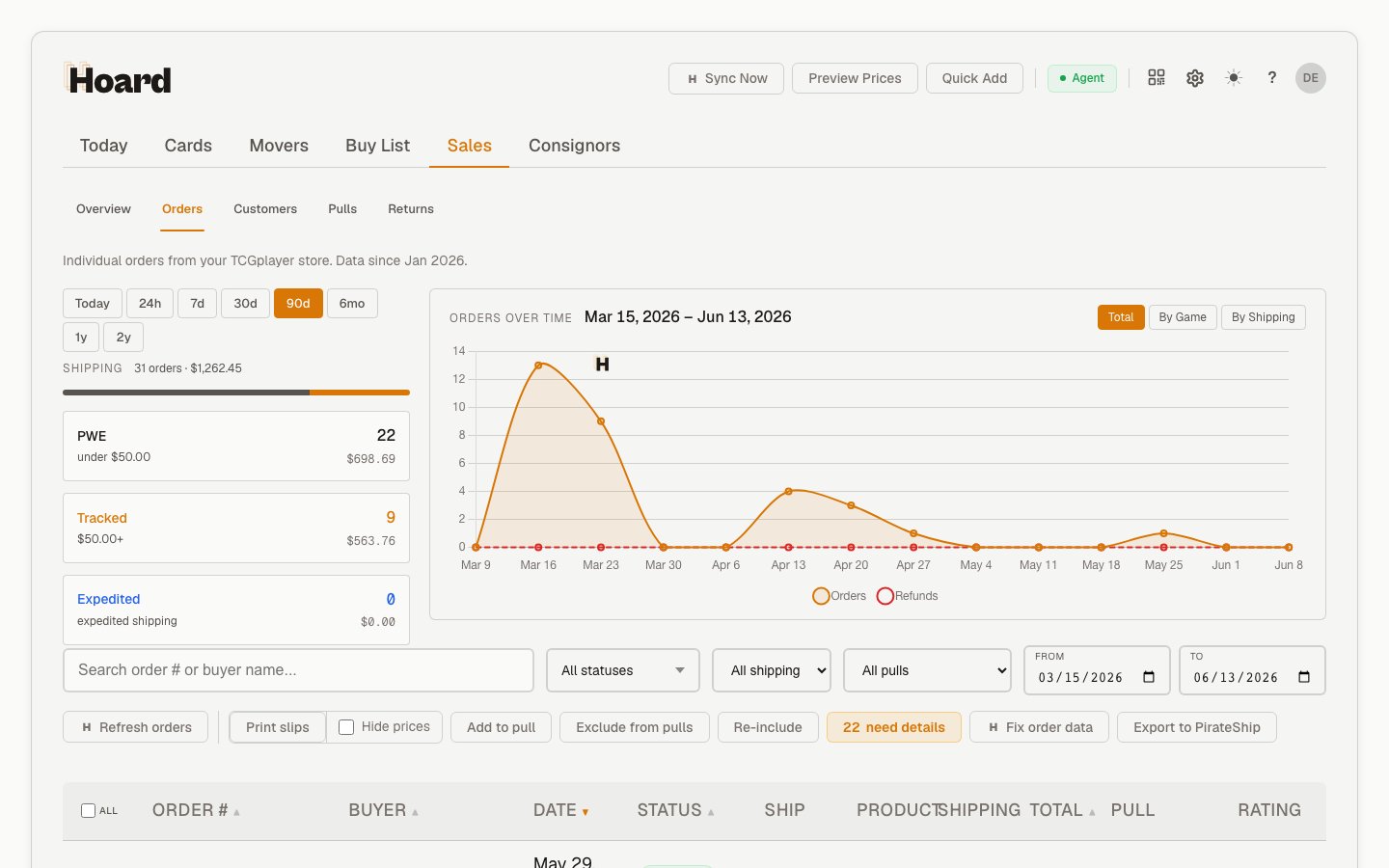This screenshot has width=1389, height=868.
Task: Filter by the Expedited shipping card
Action: (236, 610)
